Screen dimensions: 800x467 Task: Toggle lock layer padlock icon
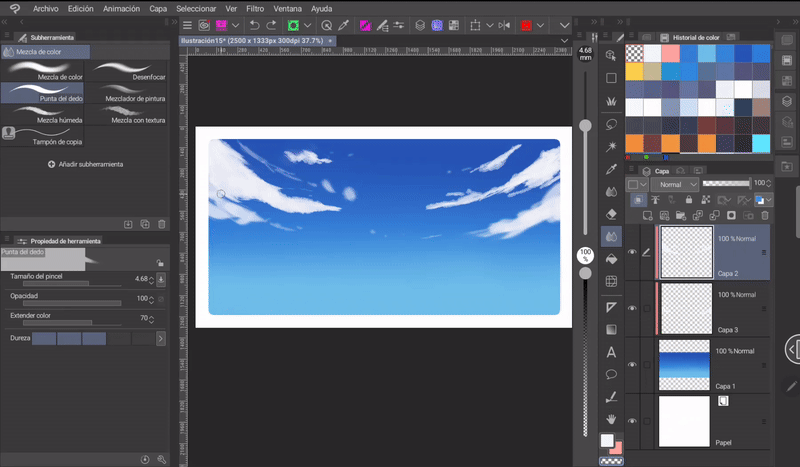click(689, 200)
